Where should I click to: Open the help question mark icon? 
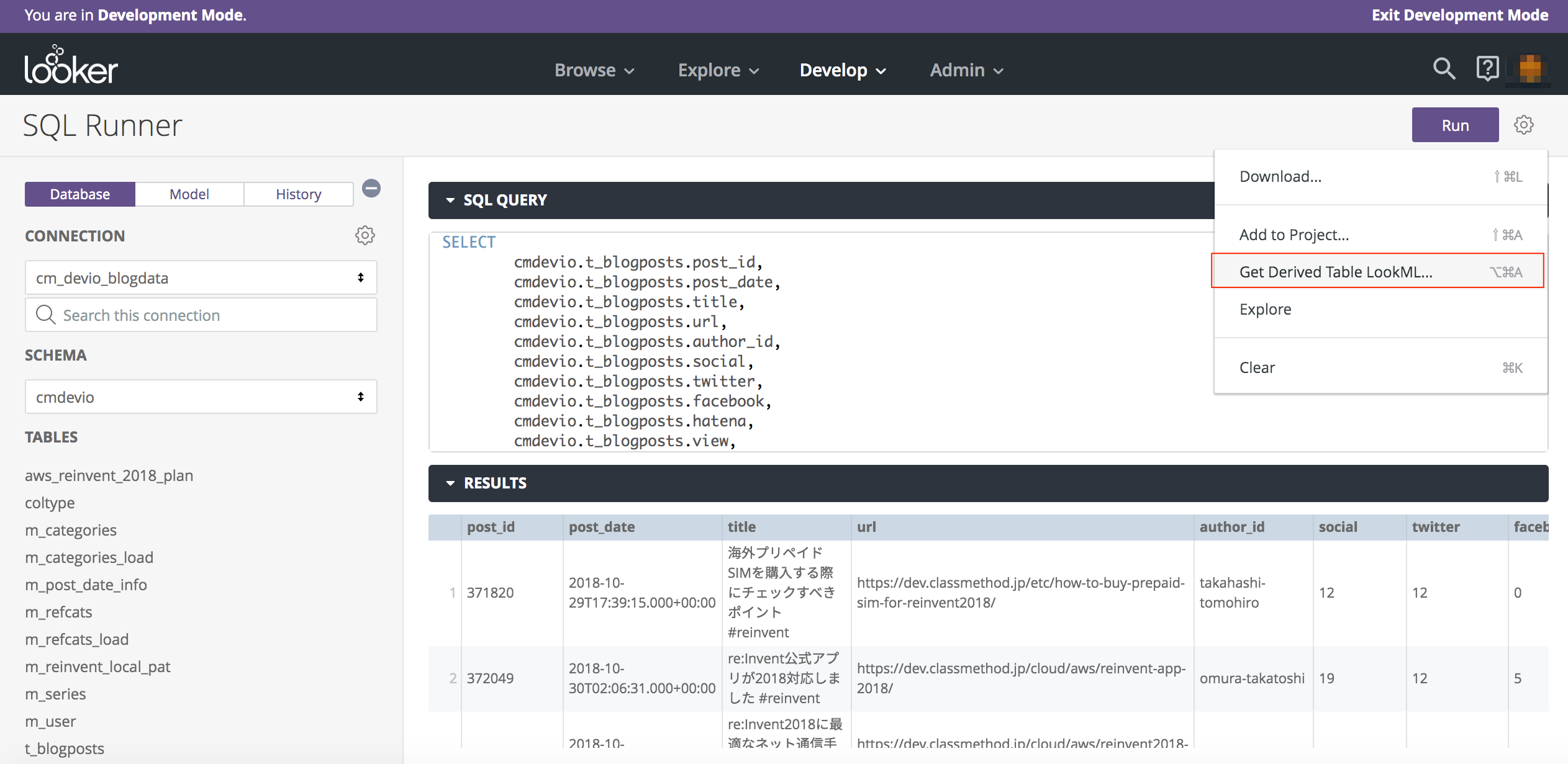pyautogui.click(x=1487, y=68)
